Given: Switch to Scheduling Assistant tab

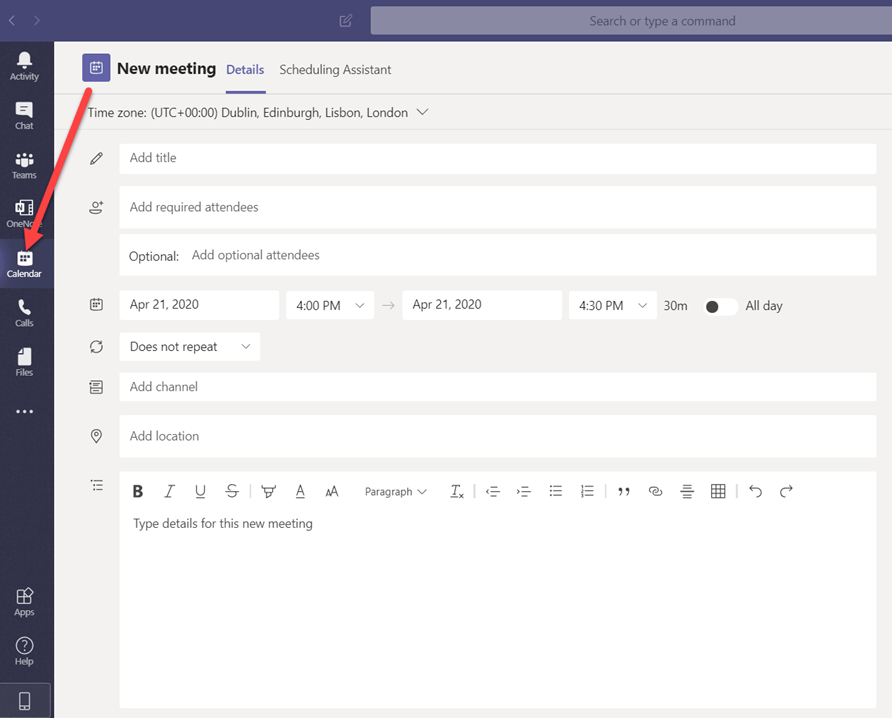Looking at the screenshot, I should click(335, 70).
